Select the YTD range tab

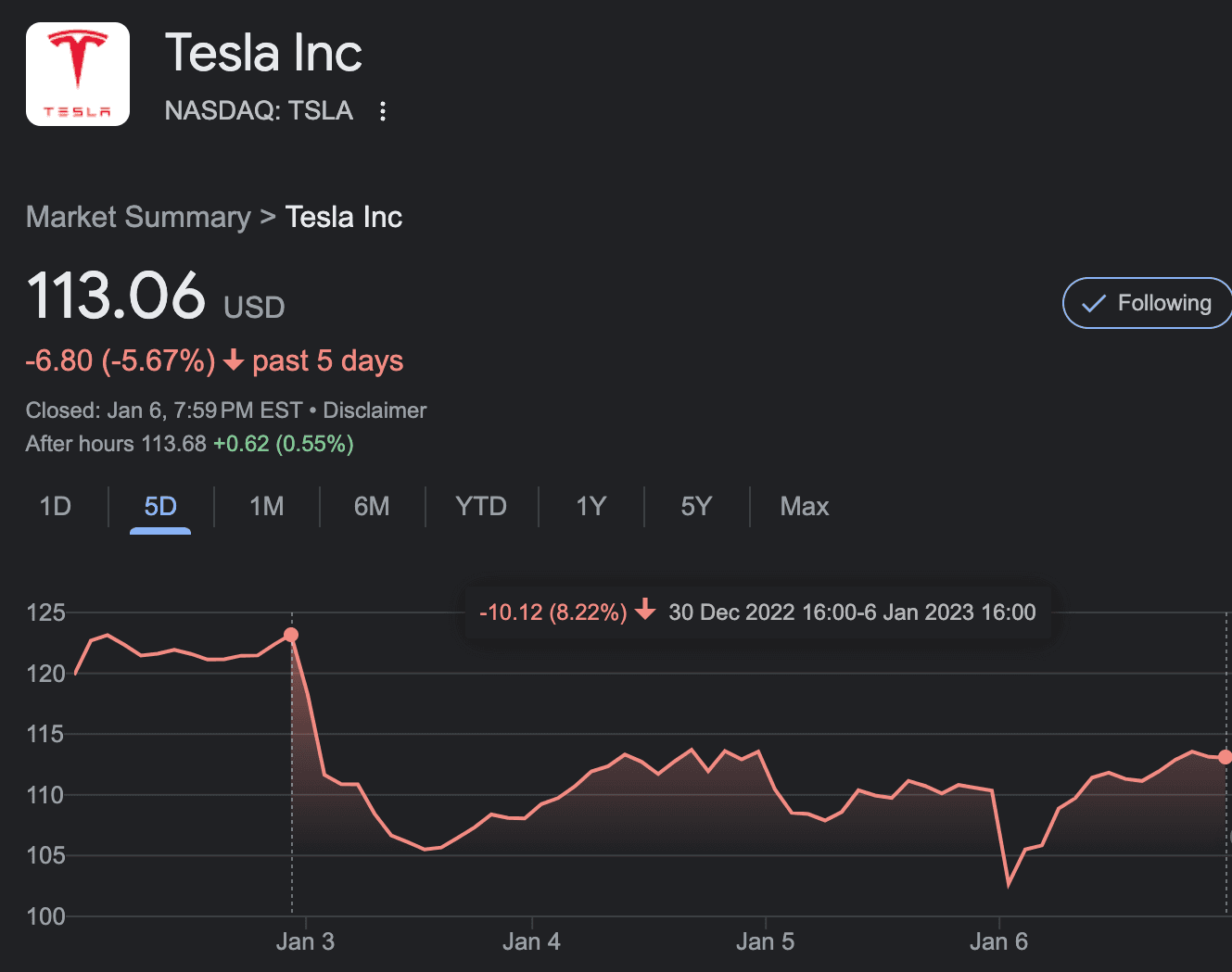coord(481,506)
